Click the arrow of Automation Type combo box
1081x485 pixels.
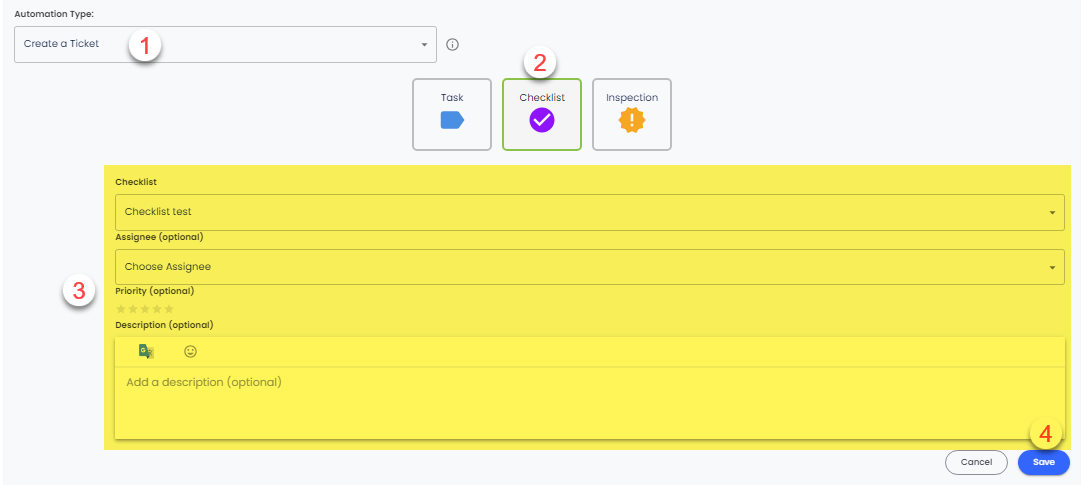coord(424,45)
